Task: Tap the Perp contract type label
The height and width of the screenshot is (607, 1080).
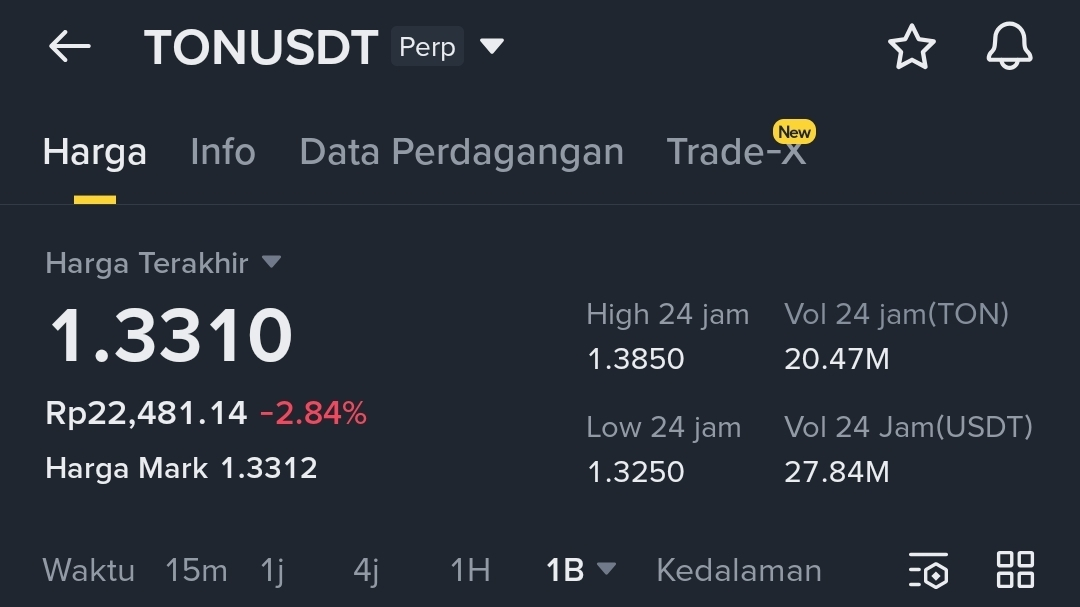Action: (427, 47)
